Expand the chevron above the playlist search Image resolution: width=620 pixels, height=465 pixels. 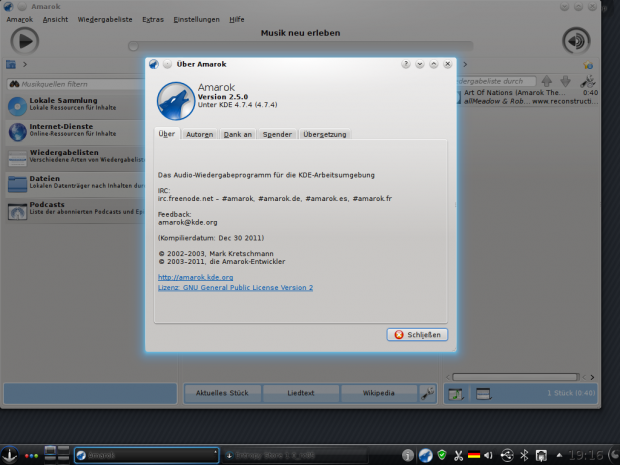(x=465, y=64)
